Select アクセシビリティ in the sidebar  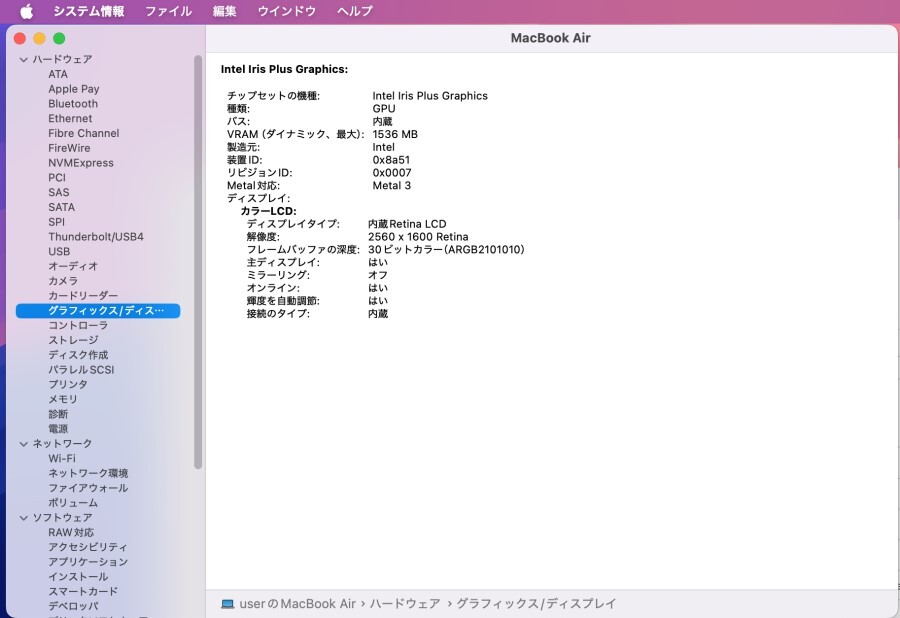[88, 547]
